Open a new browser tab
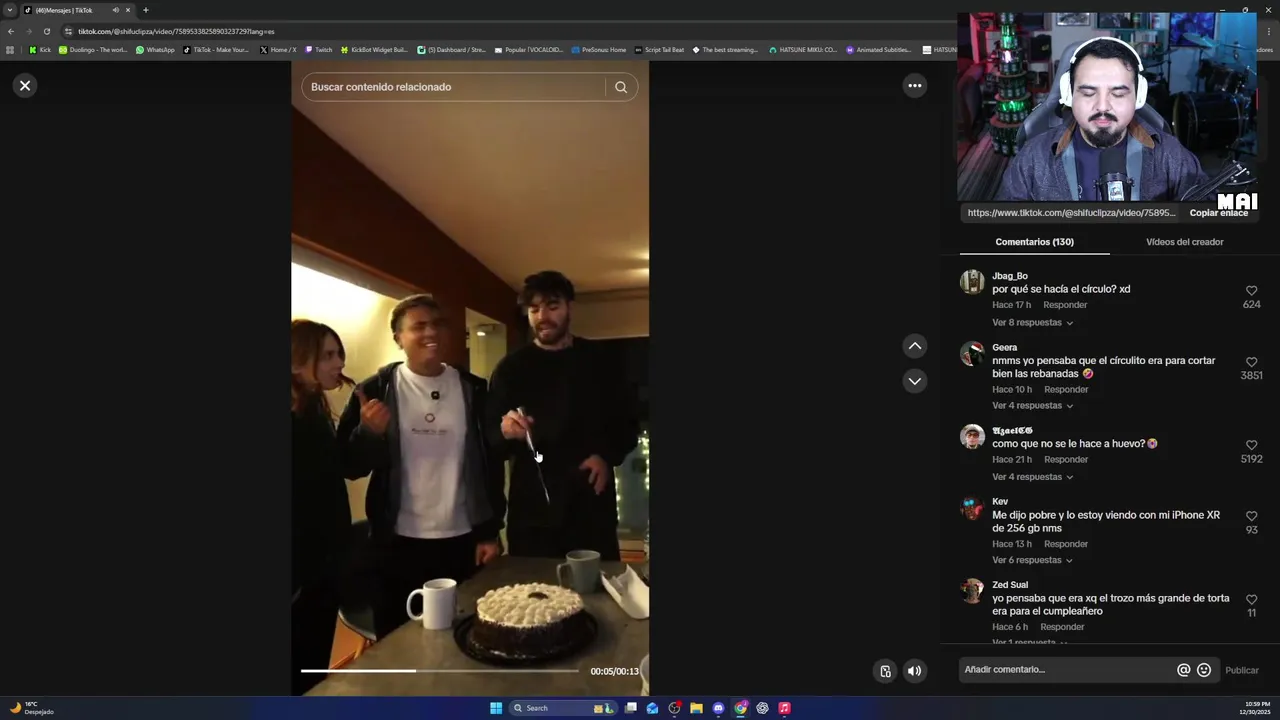Image resolution: width=1280 pixels, height=720 pixels. [145, 10]
